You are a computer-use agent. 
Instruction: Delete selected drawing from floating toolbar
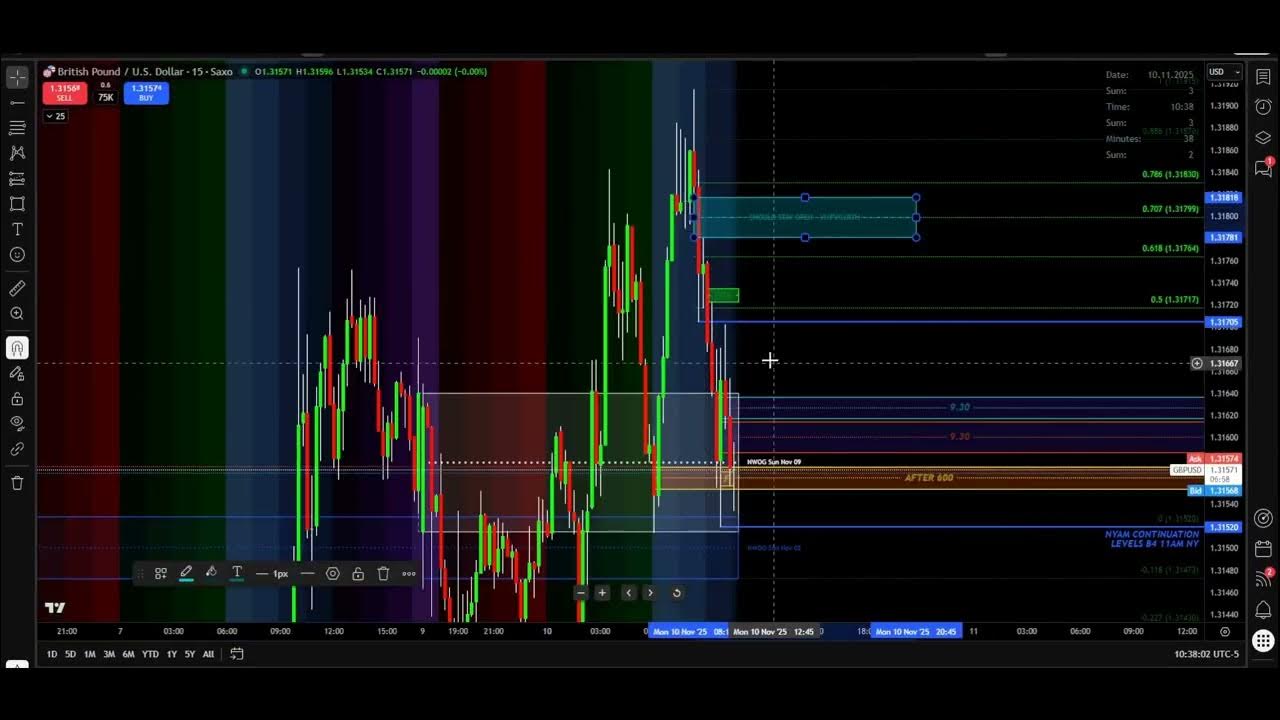[383, 574]
